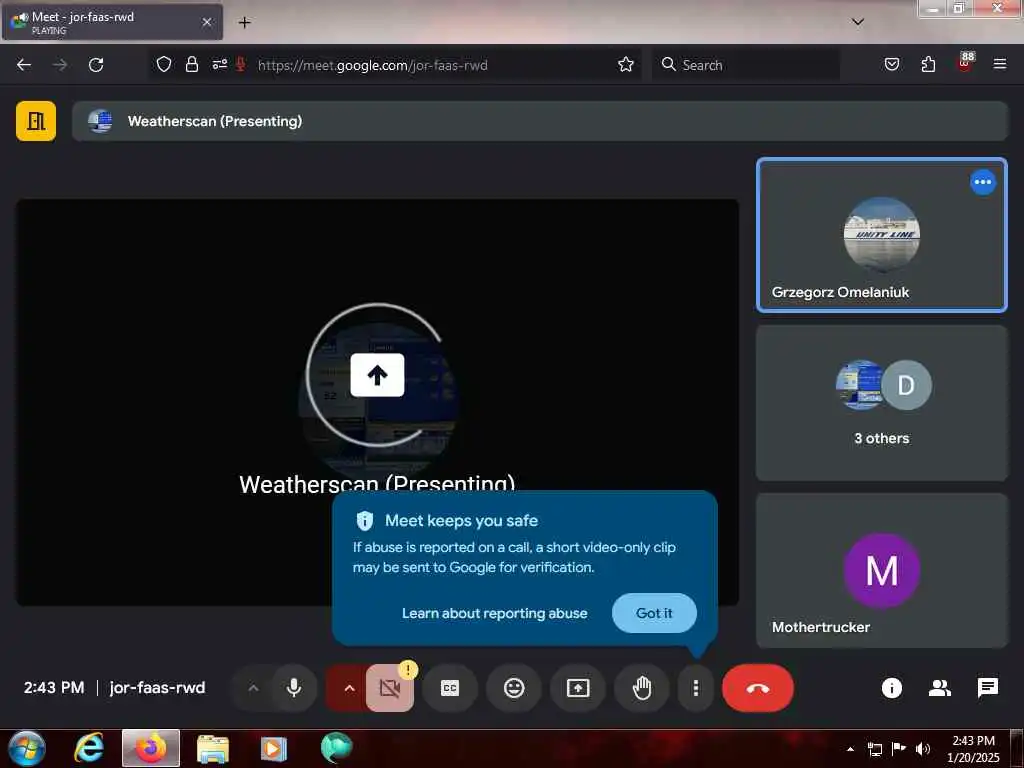Open the green globe browser on taskbar

coord(336,748)
